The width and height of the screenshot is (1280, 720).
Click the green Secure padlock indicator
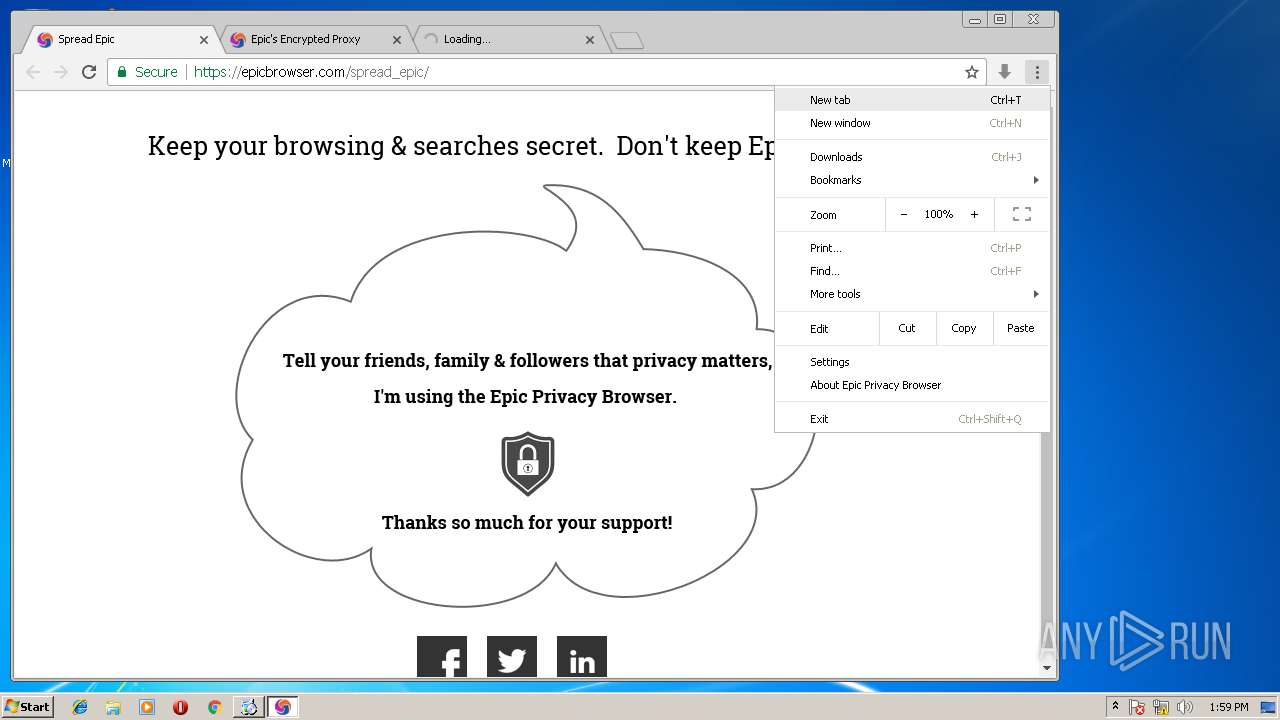point(147,72)
